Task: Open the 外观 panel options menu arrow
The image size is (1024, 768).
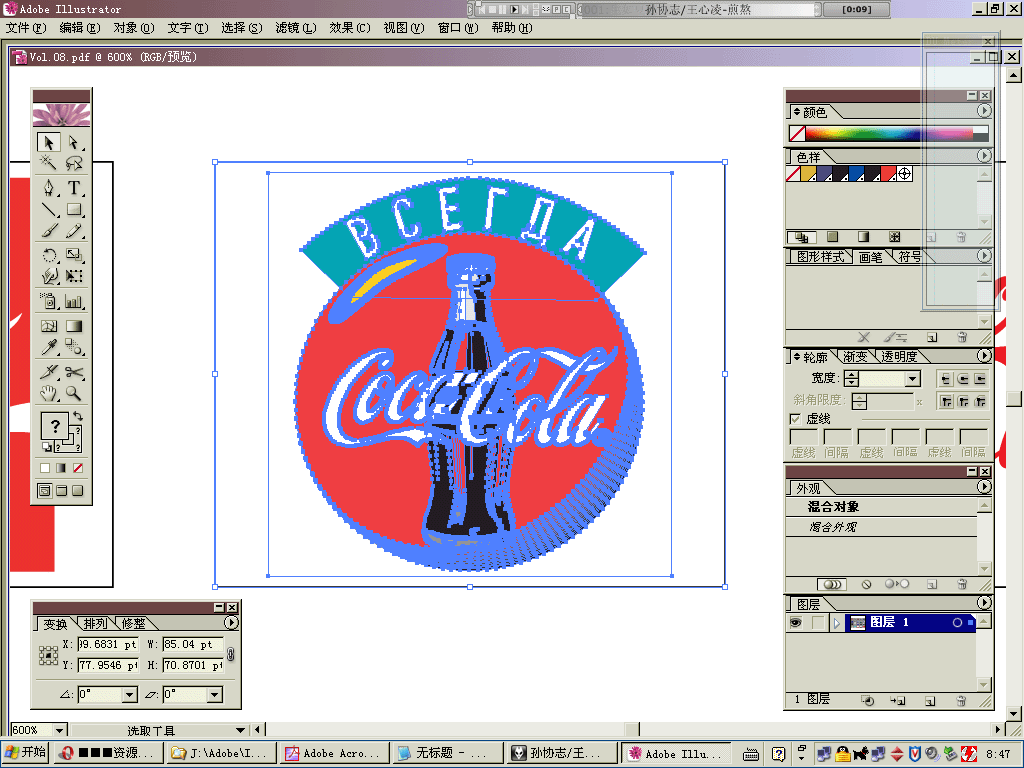Action: 984,487
